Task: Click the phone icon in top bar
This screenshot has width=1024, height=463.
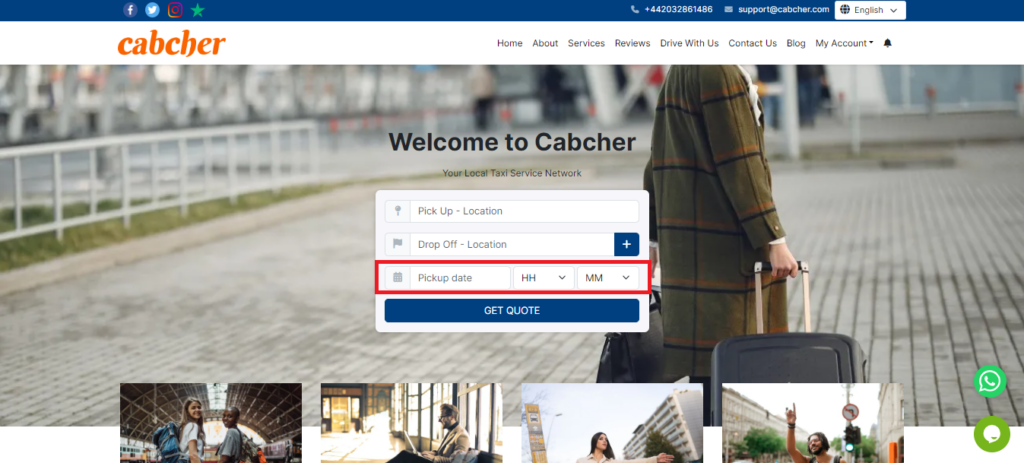Action: pos(635,10)
